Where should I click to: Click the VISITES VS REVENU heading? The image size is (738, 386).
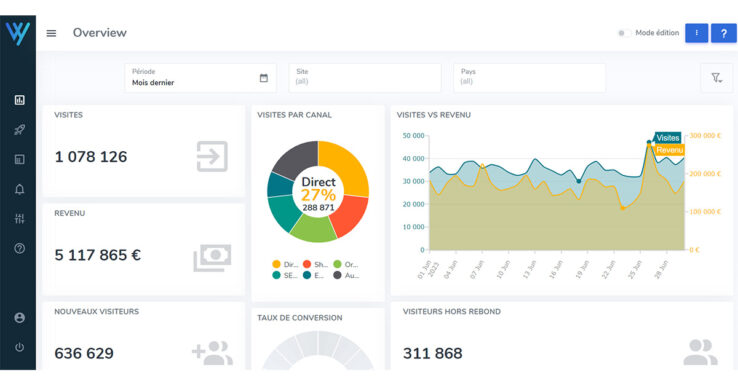(433, 115)
